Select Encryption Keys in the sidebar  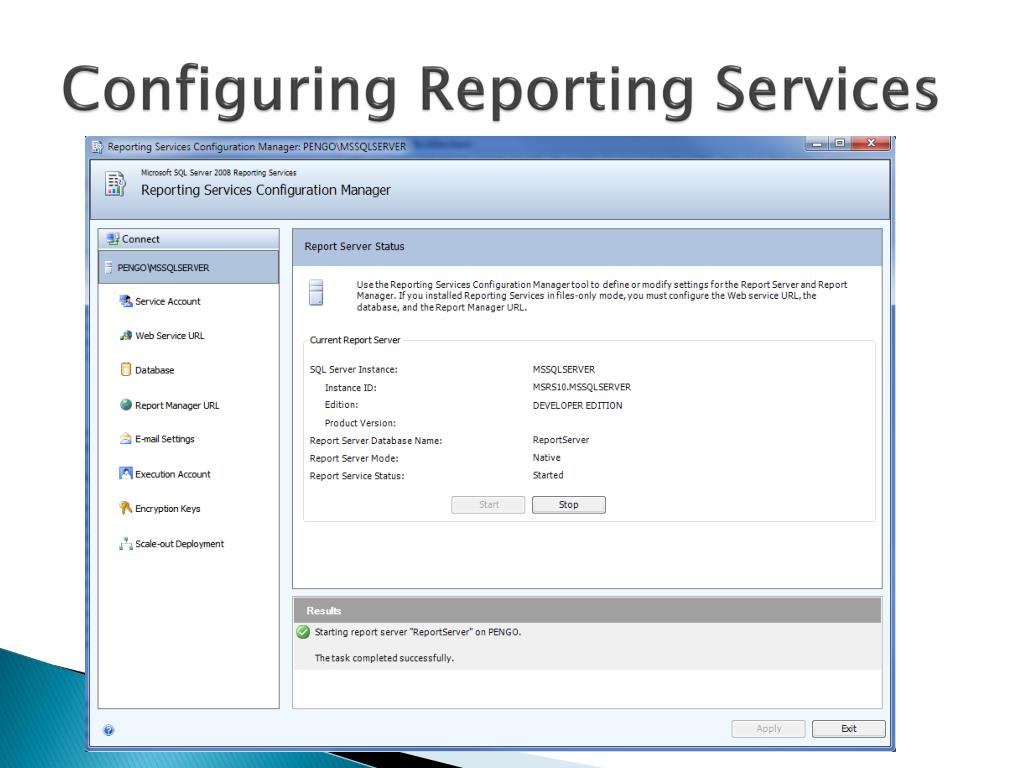point(168,509)
